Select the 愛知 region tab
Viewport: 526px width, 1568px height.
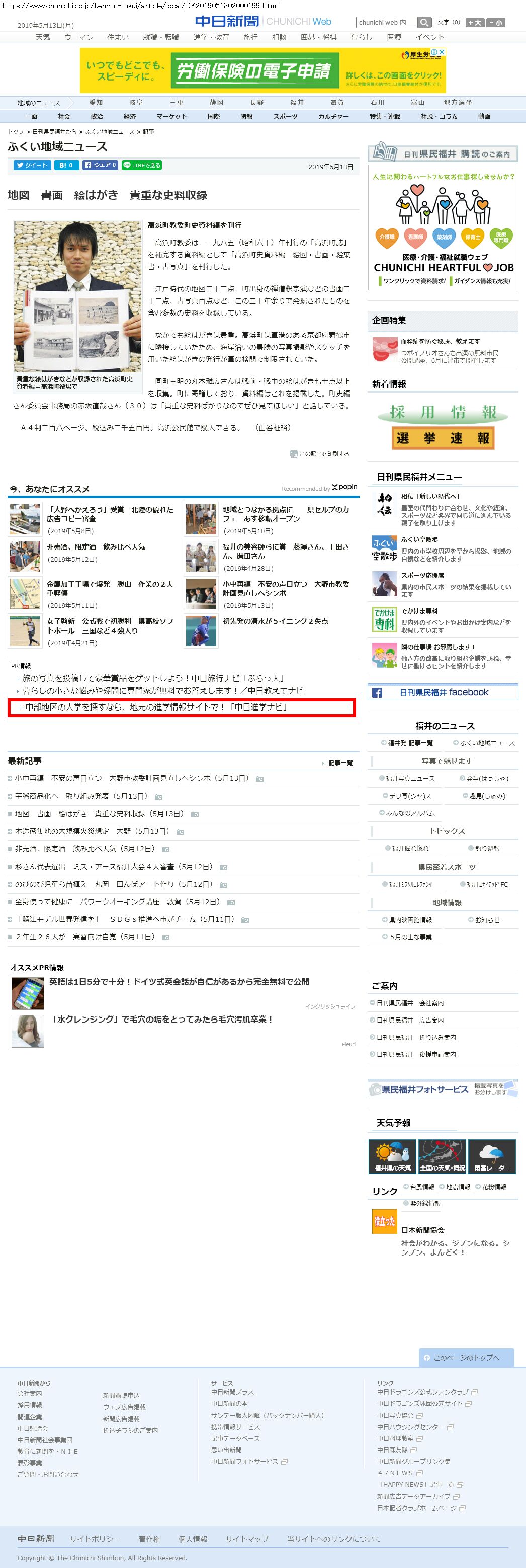coord(96,102)
